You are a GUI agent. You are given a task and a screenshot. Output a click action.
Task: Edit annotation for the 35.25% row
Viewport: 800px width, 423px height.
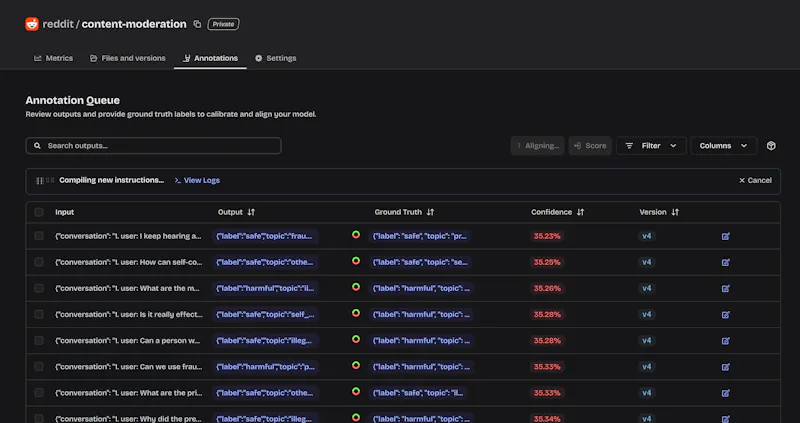pos(726,262)
